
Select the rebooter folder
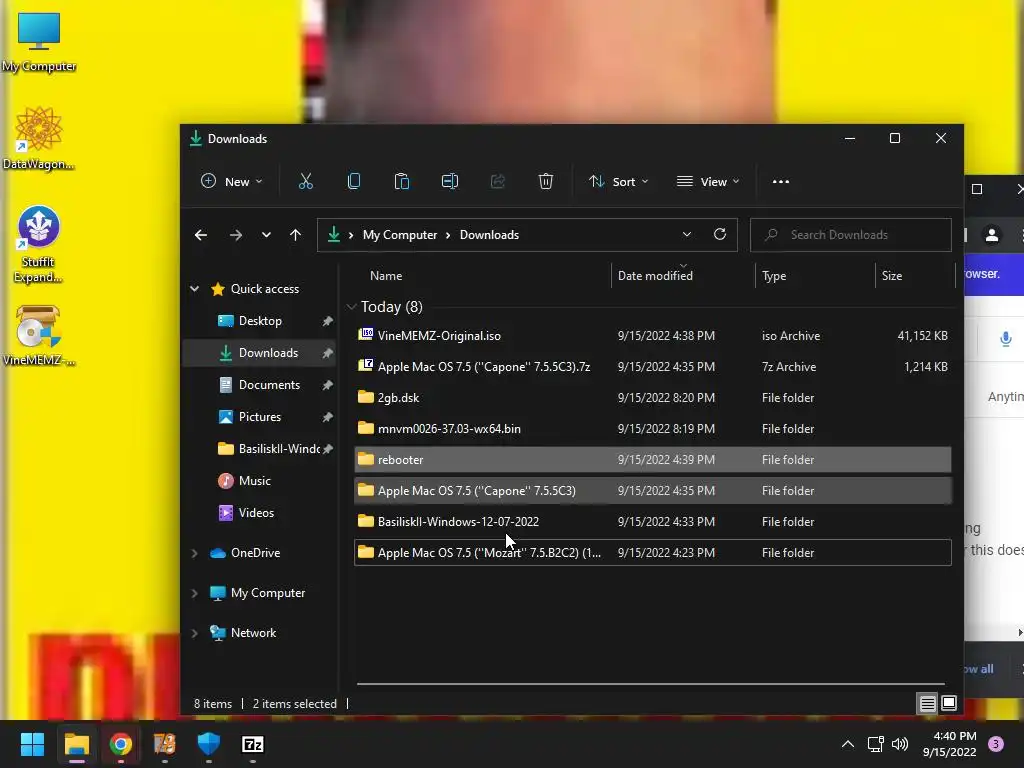pos(652,460)
